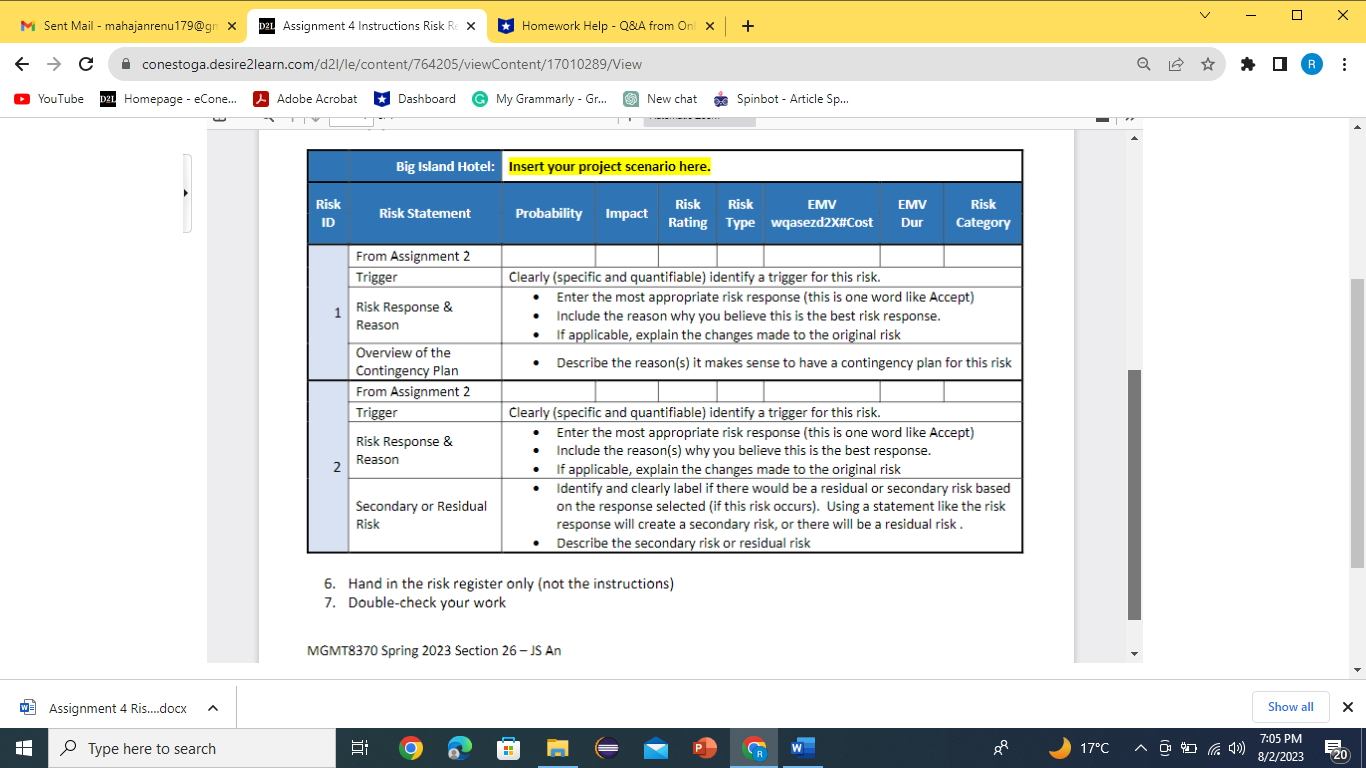Image resolution: width=1366 pixels, height=768 pixels.
Task: Open the My Grammarly bookmark
Action: pos(540,99)
